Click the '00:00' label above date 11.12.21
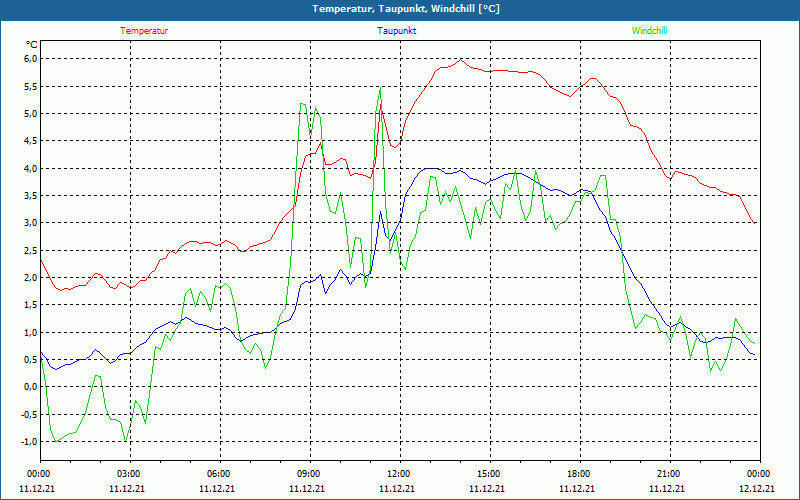Screen dimensions: 800x500 [x=41, y=474]
